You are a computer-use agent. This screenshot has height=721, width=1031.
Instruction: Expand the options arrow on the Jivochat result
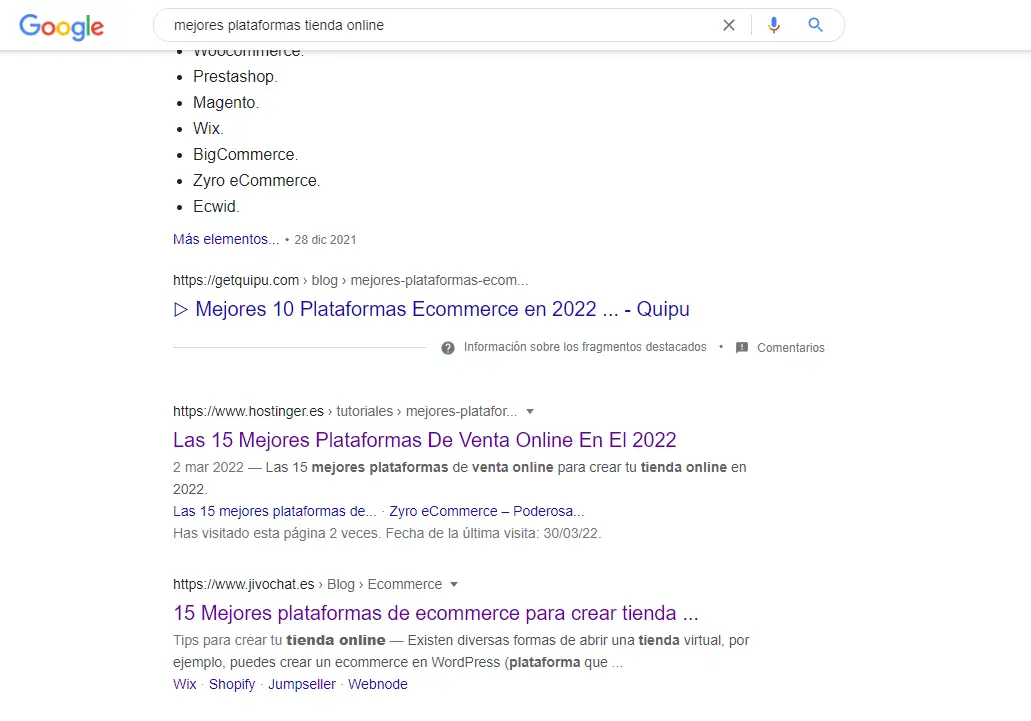(x=455, y=584)
